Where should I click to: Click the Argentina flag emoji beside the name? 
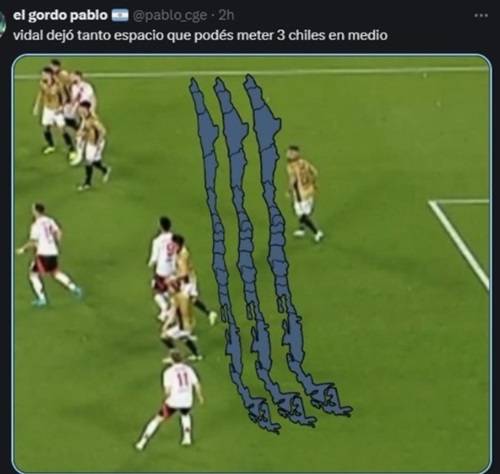tap(120, 15)
